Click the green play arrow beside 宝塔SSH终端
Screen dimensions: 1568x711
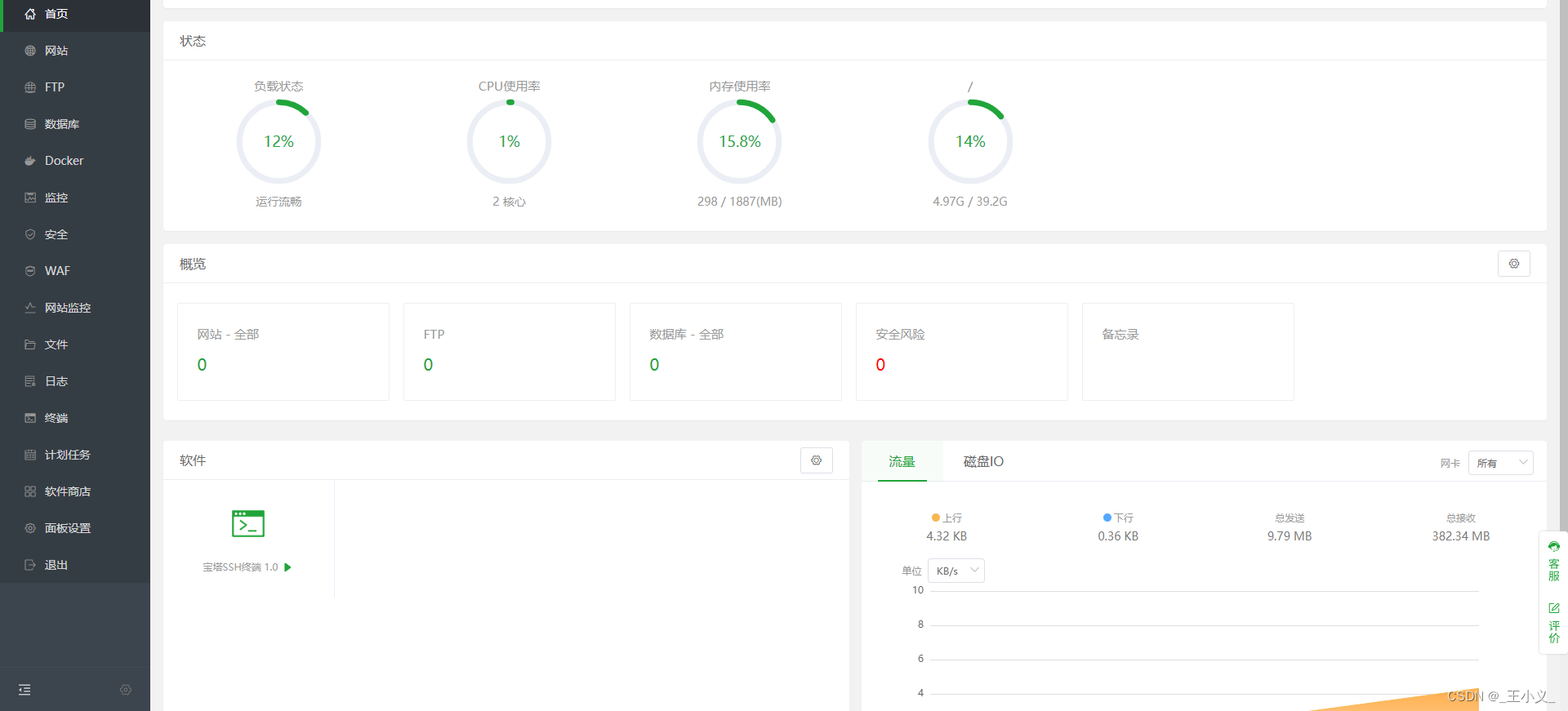(x=287, y=567)
